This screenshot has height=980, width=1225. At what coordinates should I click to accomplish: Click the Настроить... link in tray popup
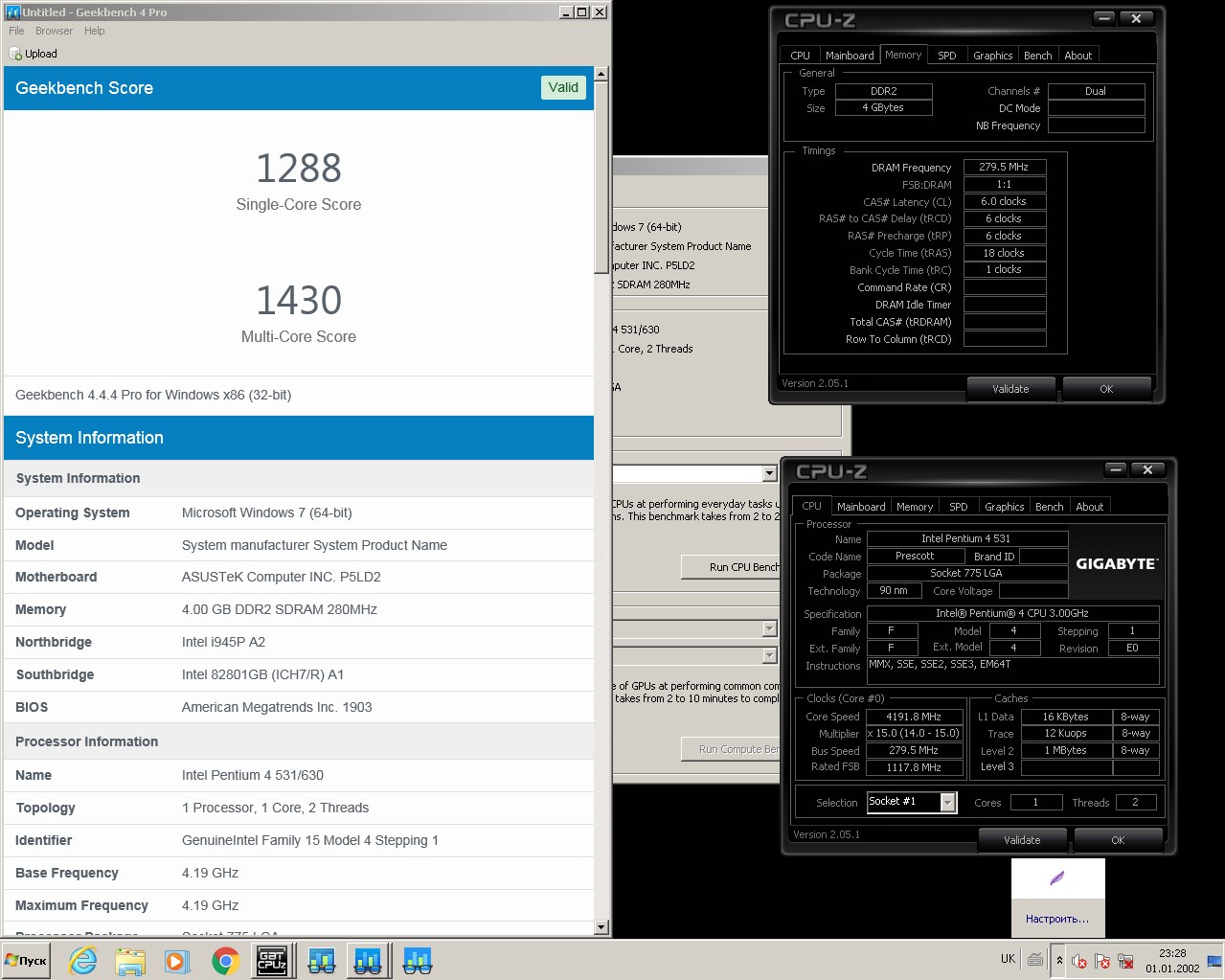coord(1057,919)
